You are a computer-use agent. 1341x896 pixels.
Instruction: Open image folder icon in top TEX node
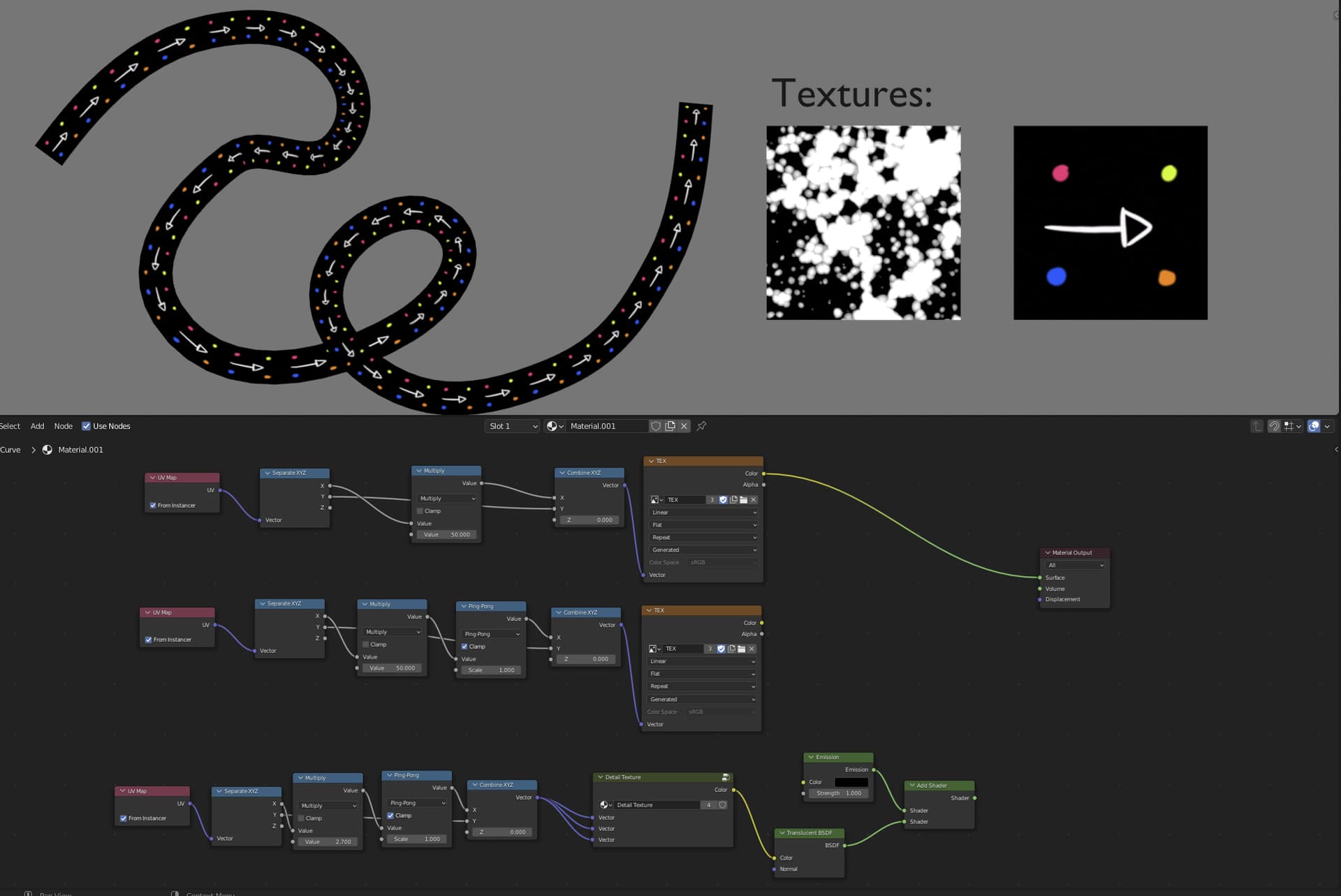point(743,500)
